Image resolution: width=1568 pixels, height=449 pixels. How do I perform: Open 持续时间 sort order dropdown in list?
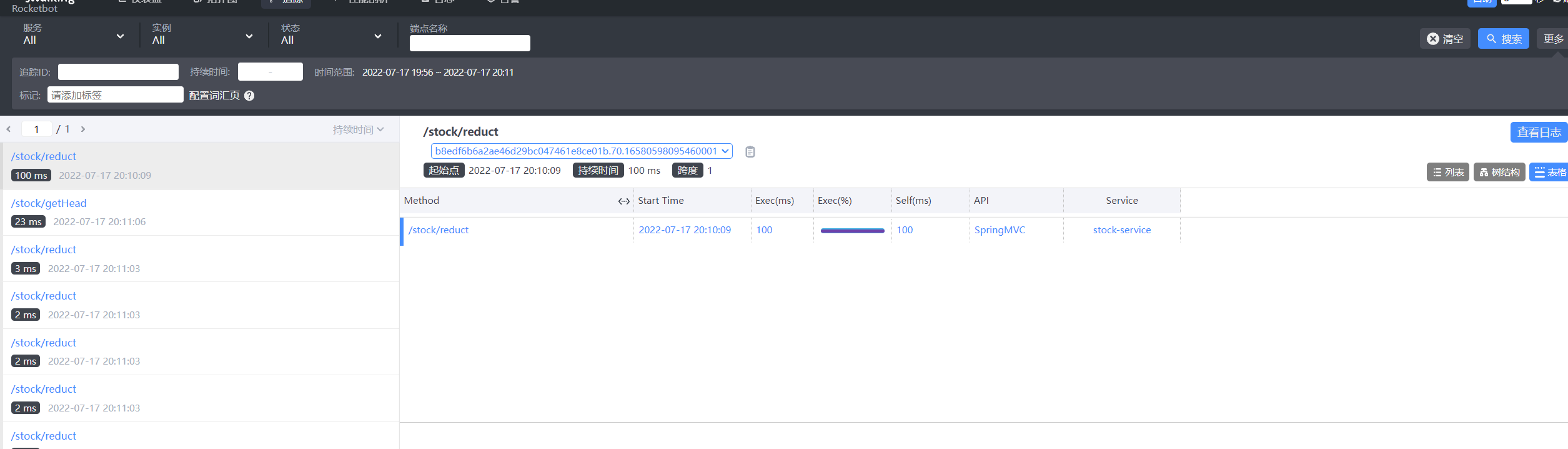tap(358, 129)
